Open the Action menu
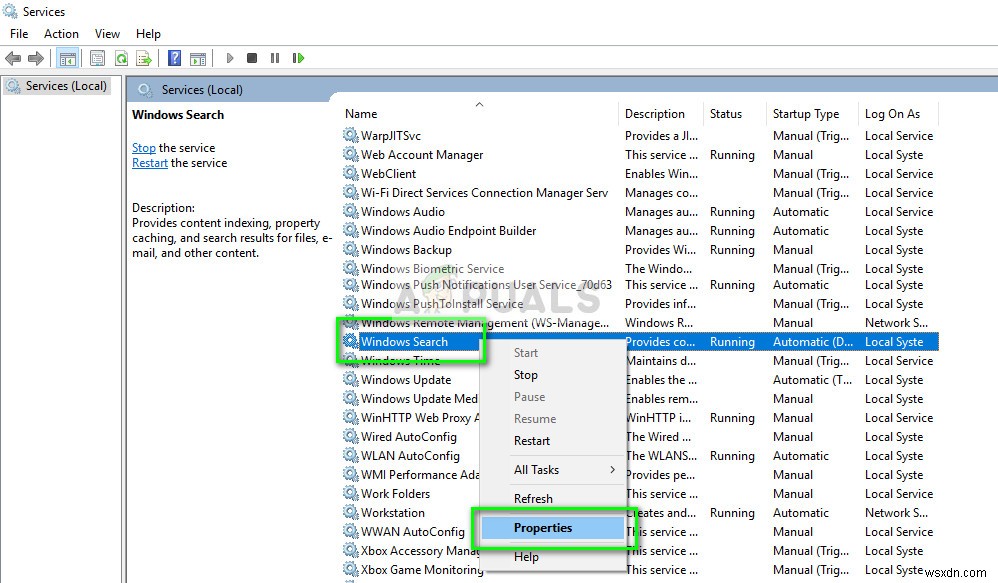 61,34
